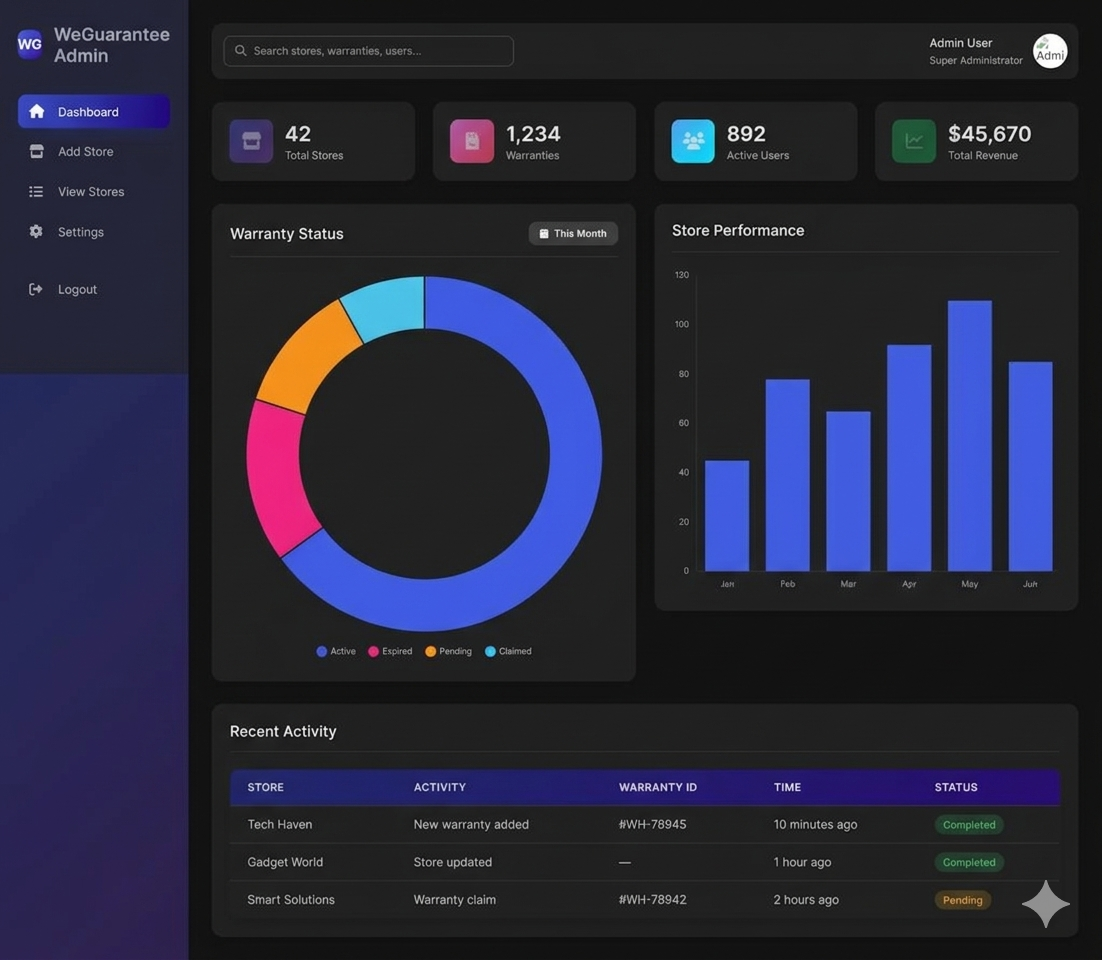Click the Feb bar in Store Performance
This screenshot has height=960, width=1102.
787,475
